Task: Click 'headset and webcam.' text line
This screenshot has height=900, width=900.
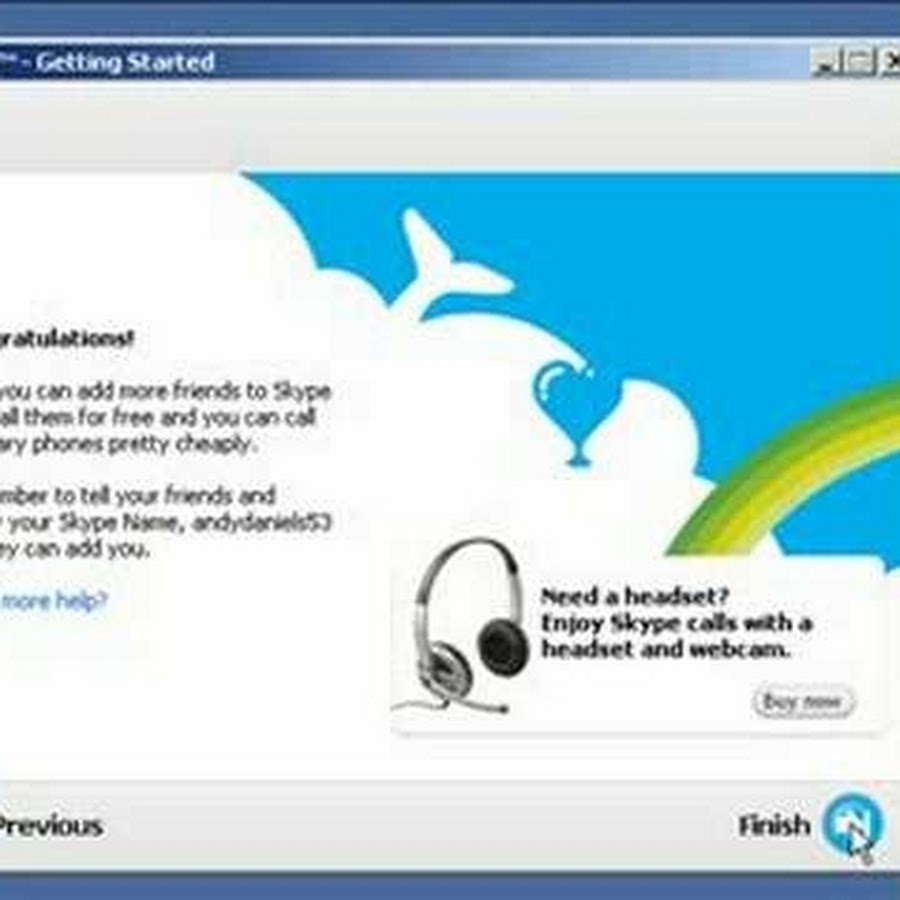Action: (x=666, y=650)
